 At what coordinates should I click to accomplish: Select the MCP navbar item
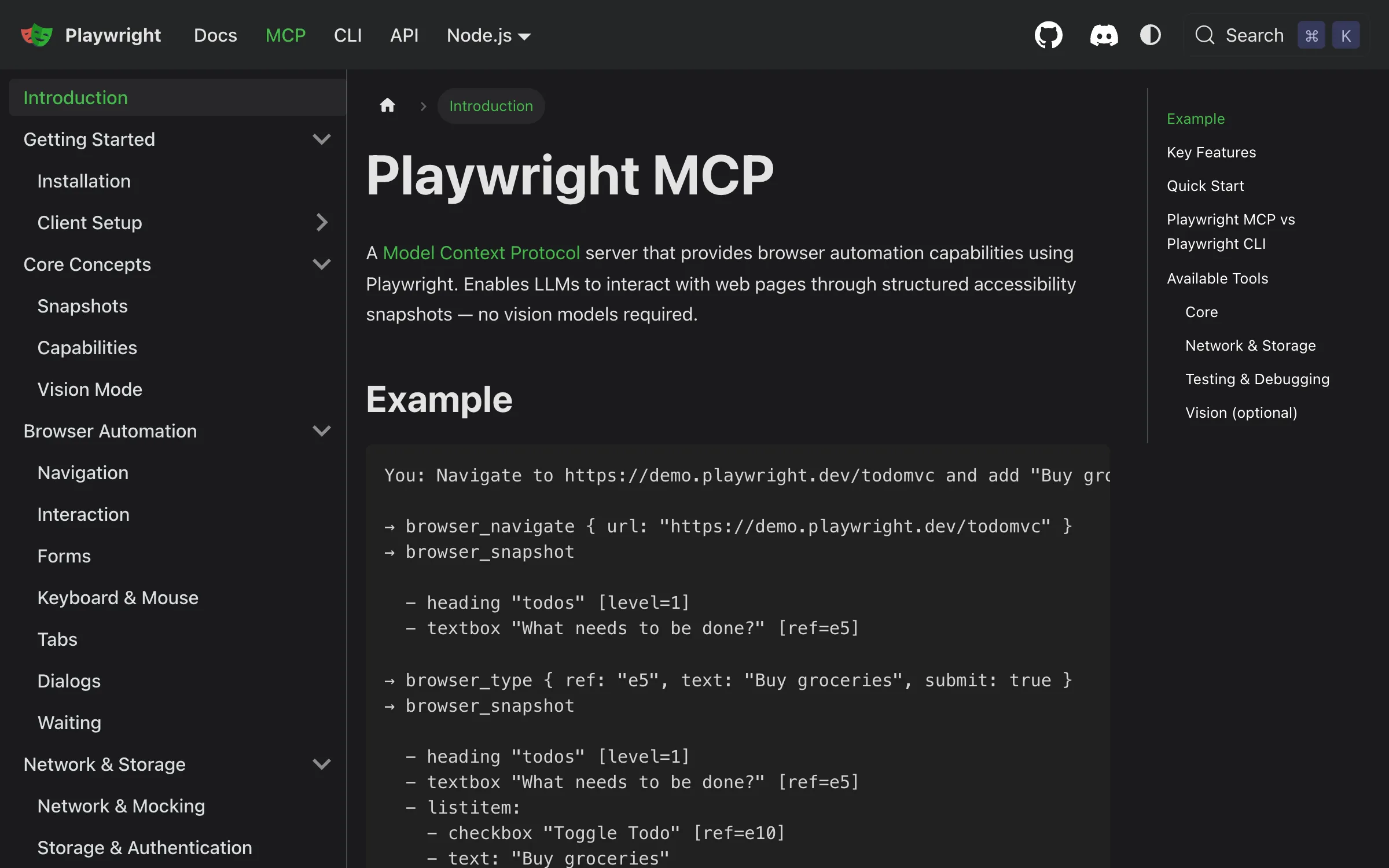point(285,35)
